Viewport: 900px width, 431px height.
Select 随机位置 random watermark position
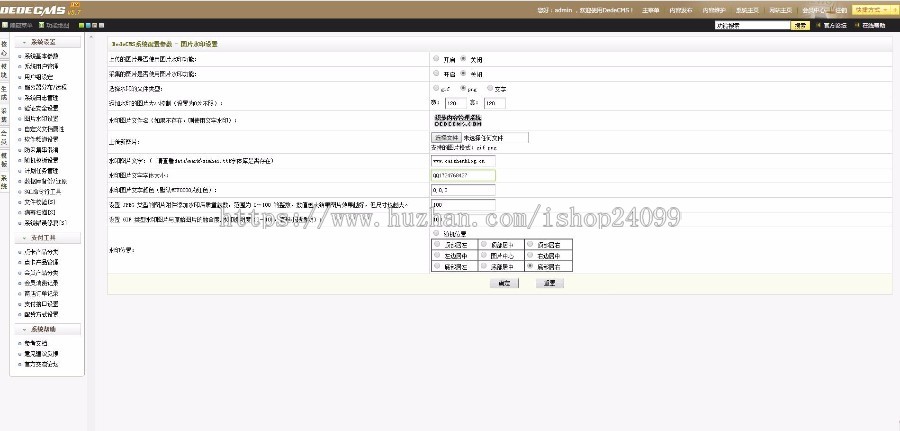(x=437, y=233)
